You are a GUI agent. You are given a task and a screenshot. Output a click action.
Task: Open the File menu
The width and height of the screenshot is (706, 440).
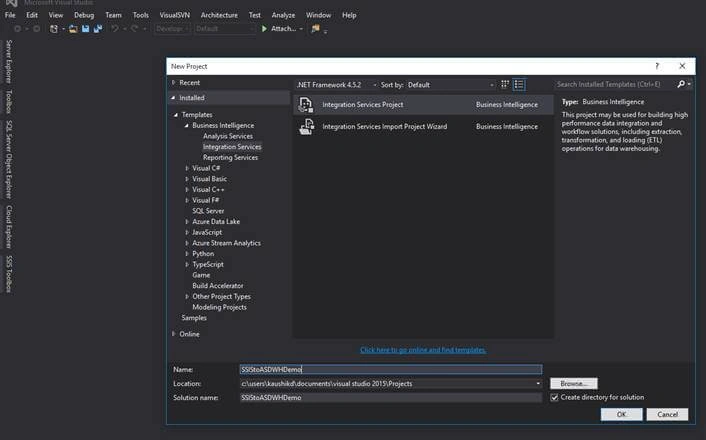coord(10,15)
